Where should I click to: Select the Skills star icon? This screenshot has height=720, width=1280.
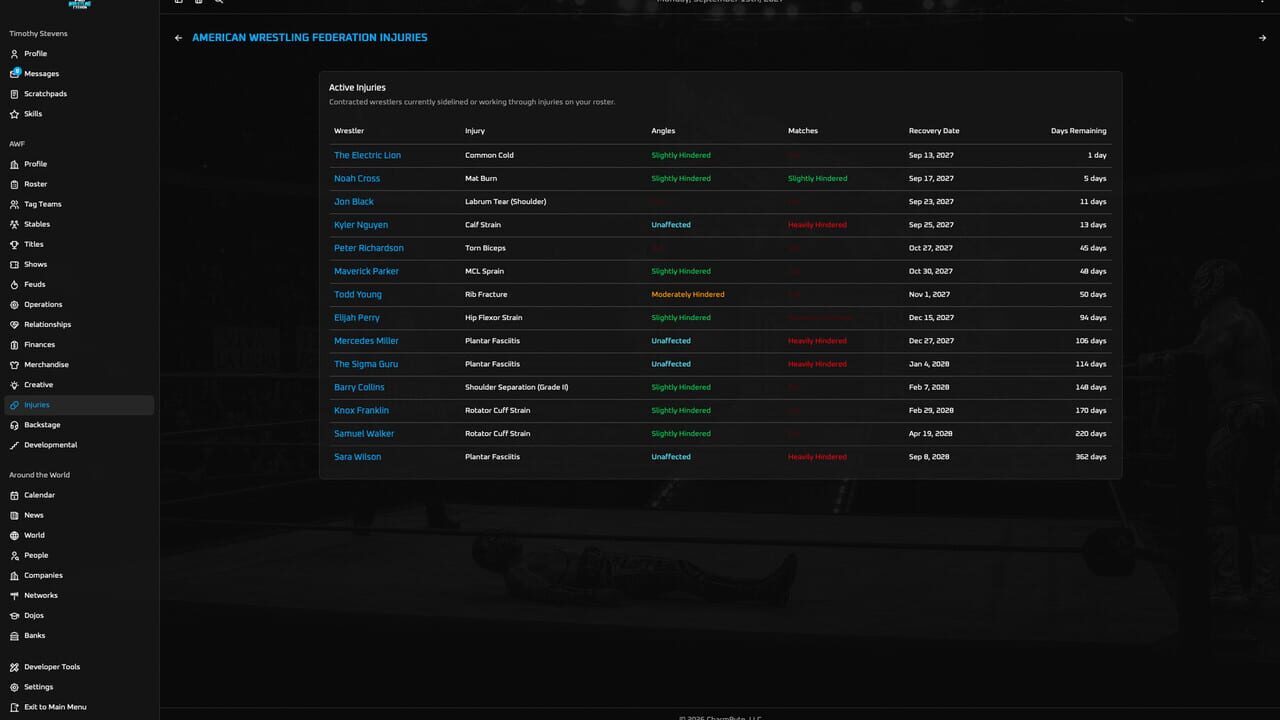click(x=14, y=114)
